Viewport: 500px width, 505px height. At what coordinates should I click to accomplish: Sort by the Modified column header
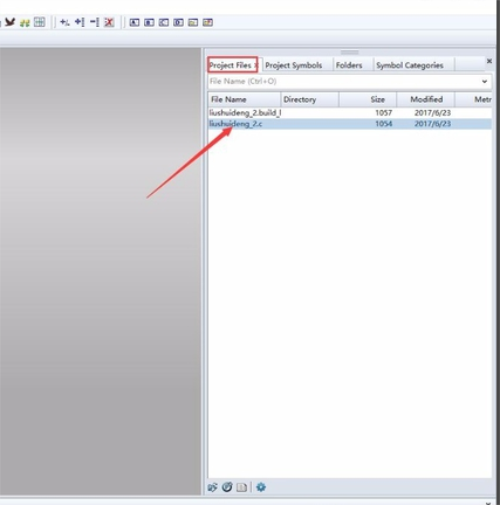tap(426, 99)
